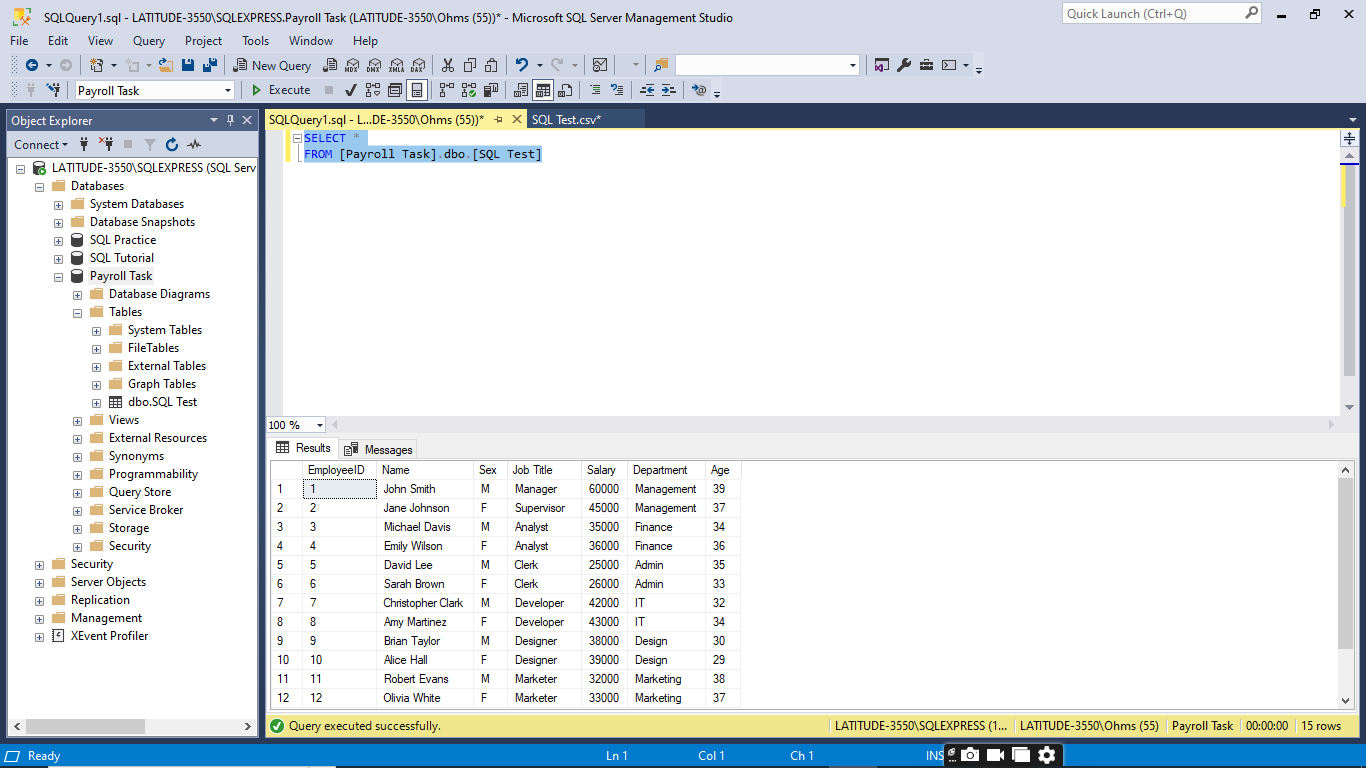Open a new MDX query
Screen dimensions: 1366x768
point(352,65)
